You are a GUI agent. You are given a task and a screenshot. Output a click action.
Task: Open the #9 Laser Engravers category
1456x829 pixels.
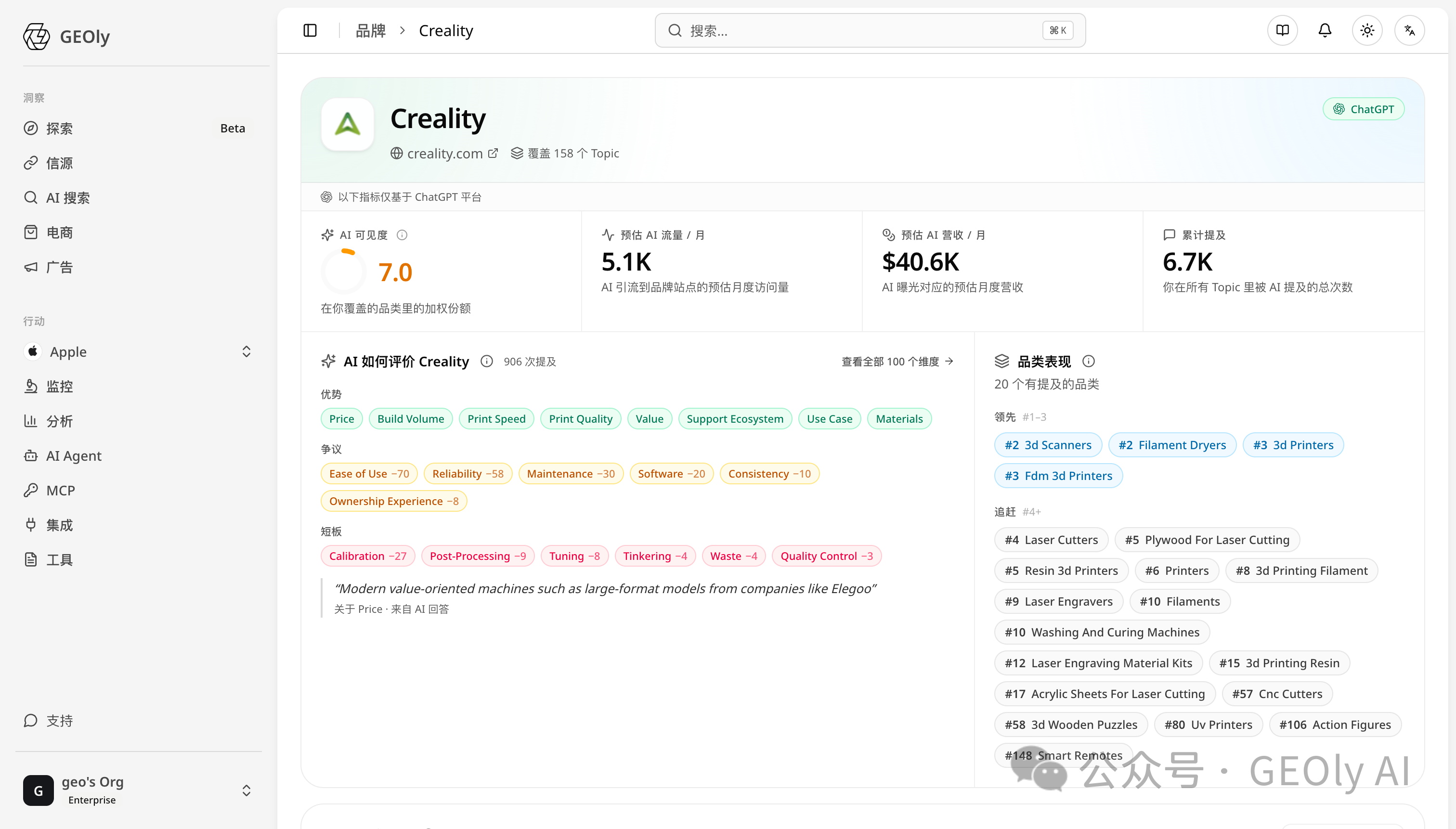1059,601
